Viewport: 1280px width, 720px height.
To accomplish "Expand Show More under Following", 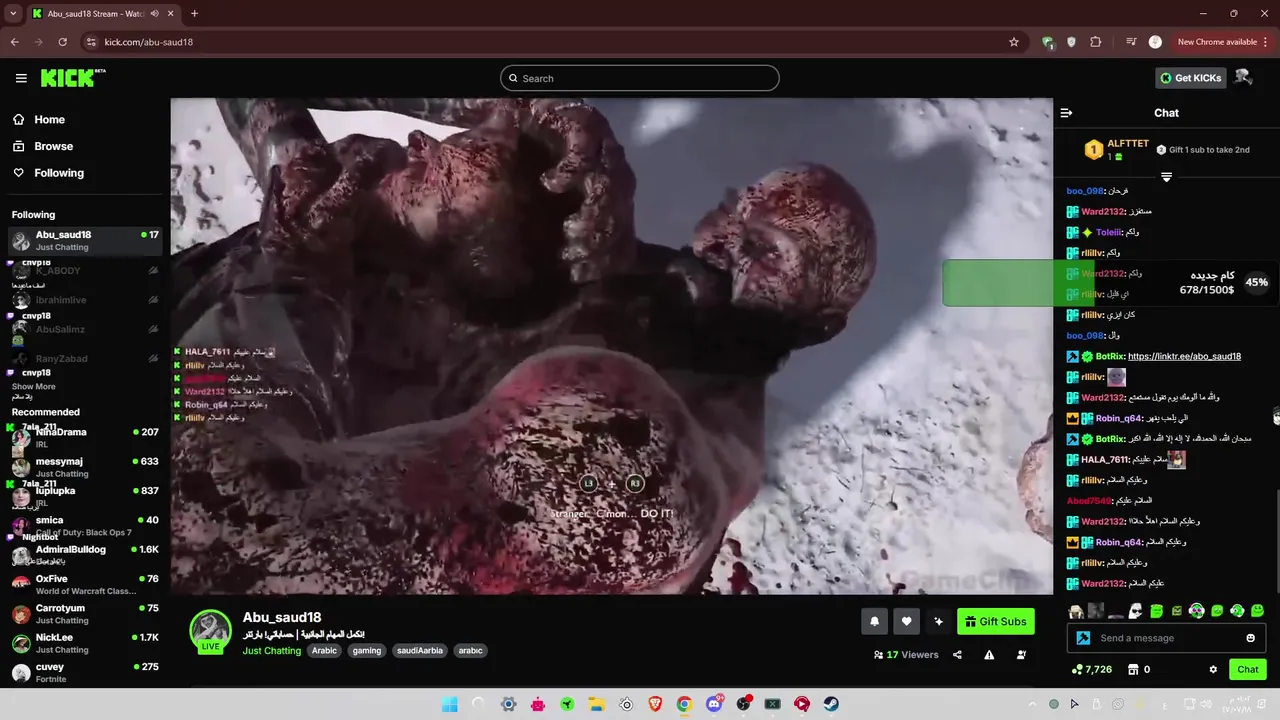I will coord(34,386).
